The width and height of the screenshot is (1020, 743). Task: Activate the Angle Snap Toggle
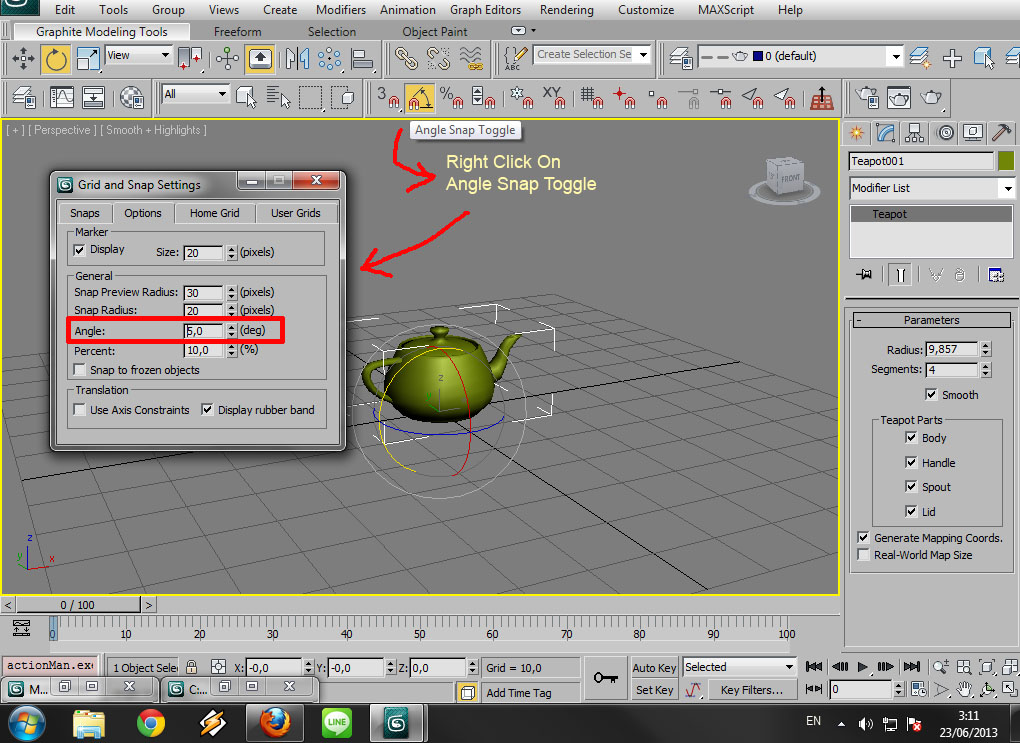[x=420, y=98]
